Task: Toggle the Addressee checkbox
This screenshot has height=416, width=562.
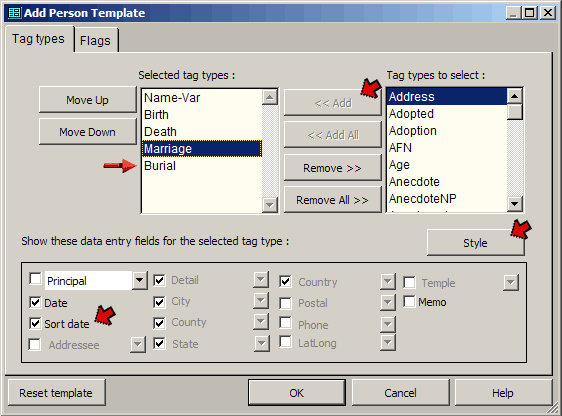Action: tap(35, 345)
